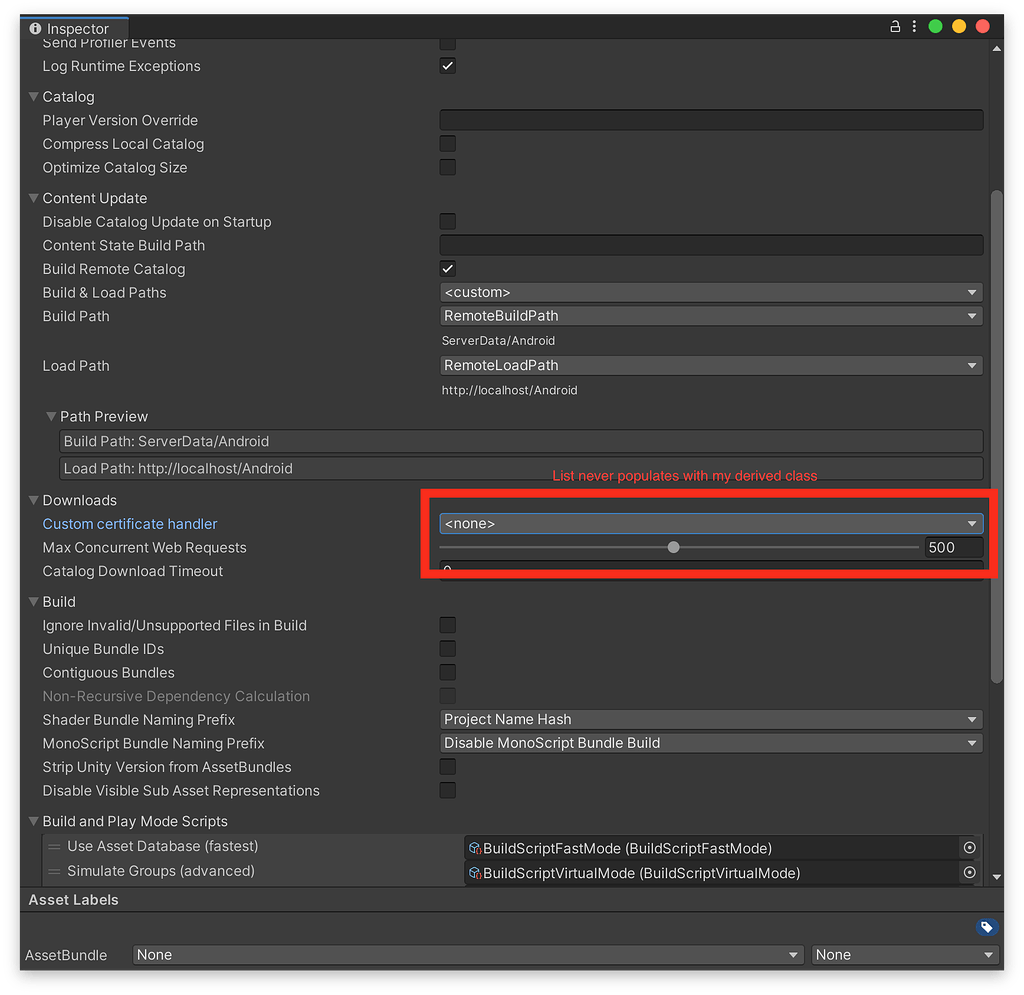Viewport: 1024px width, 995px height.
Task: Click the Player Version Override text field
Action: pos(710,120)
